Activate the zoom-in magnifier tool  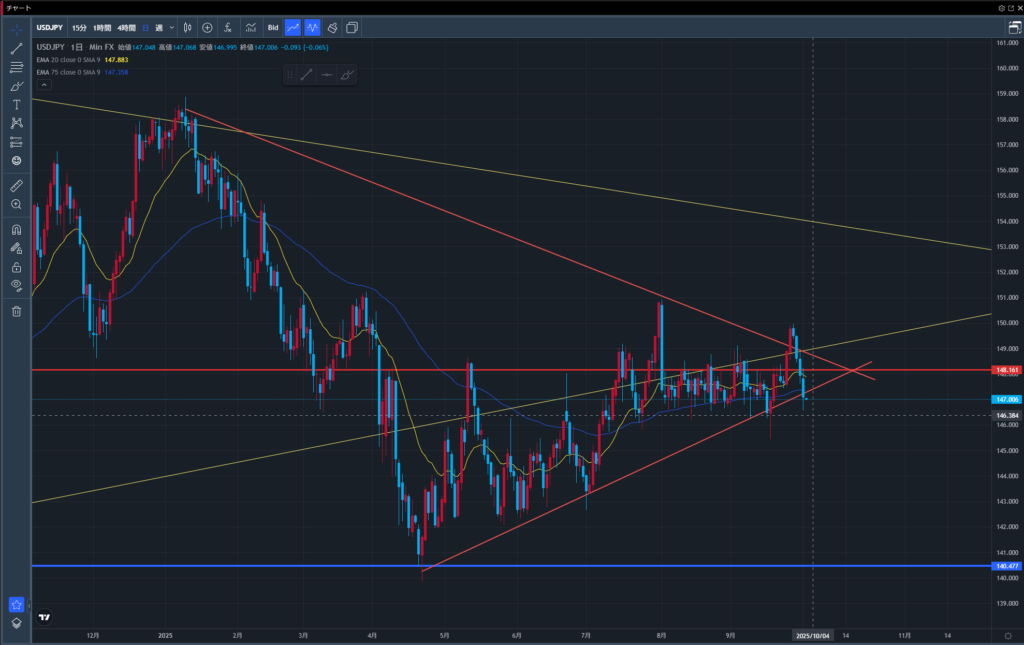tap(16, 204)
